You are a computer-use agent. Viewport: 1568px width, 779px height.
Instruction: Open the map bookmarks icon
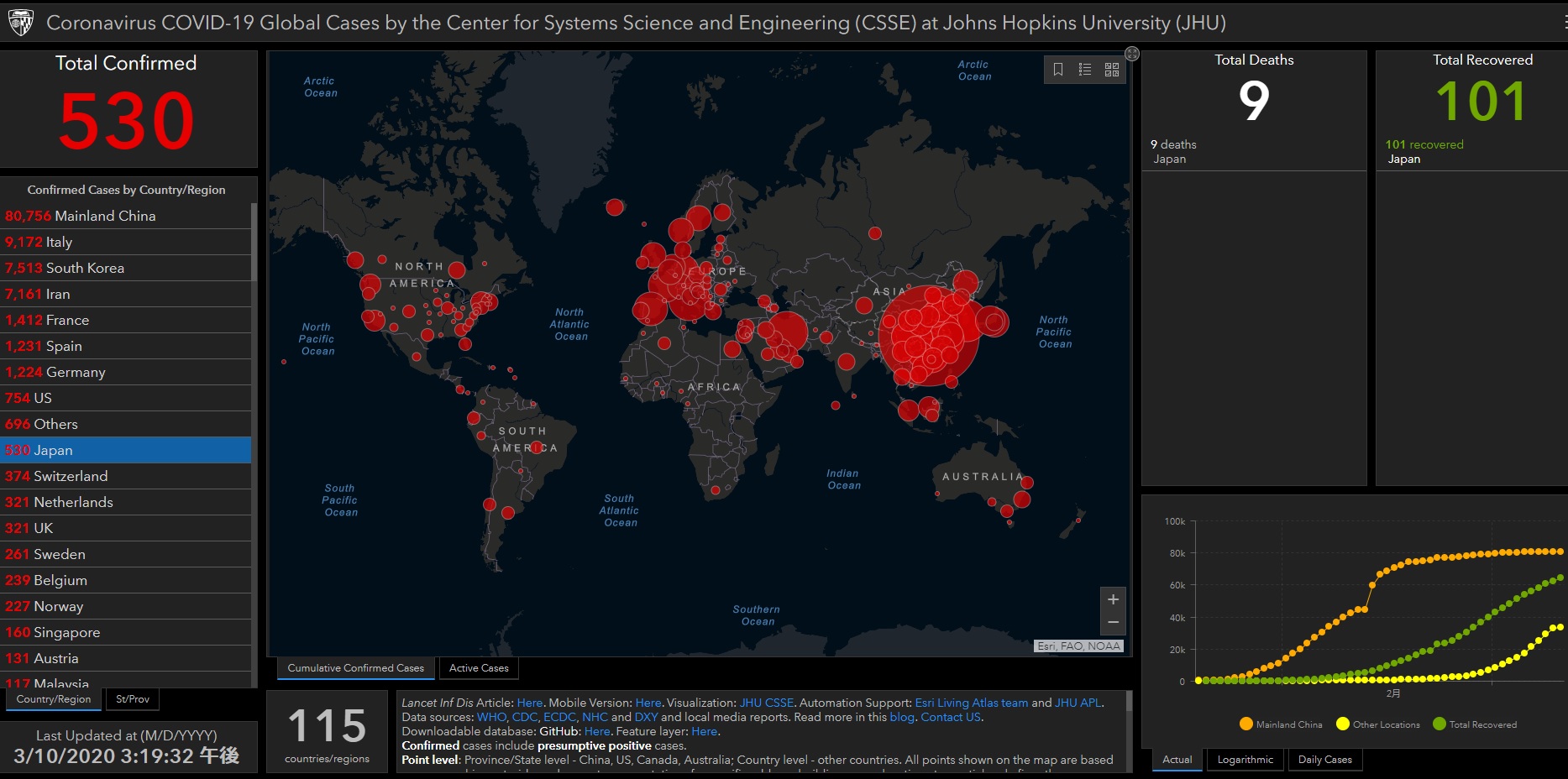click(1058, 70)
